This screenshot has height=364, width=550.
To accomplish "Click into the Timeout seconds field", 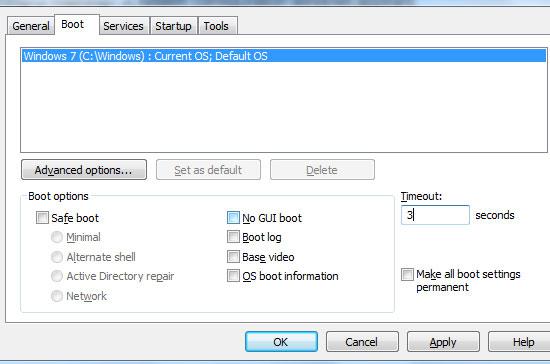I will (x=435, y=215).
